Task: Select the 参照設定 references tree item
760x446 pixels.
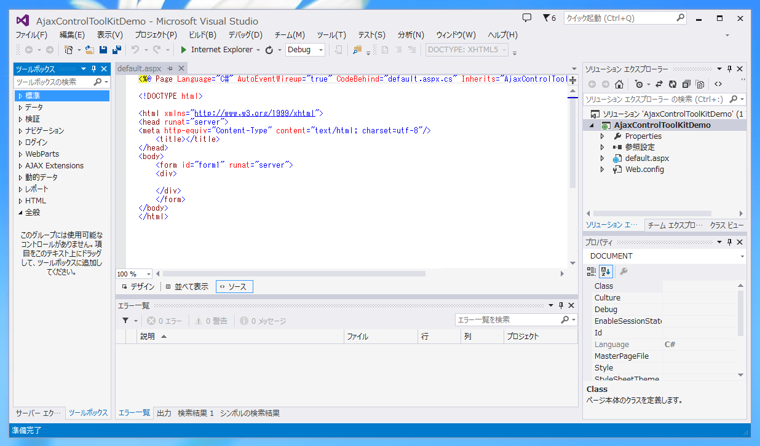Action: [639, 147]
